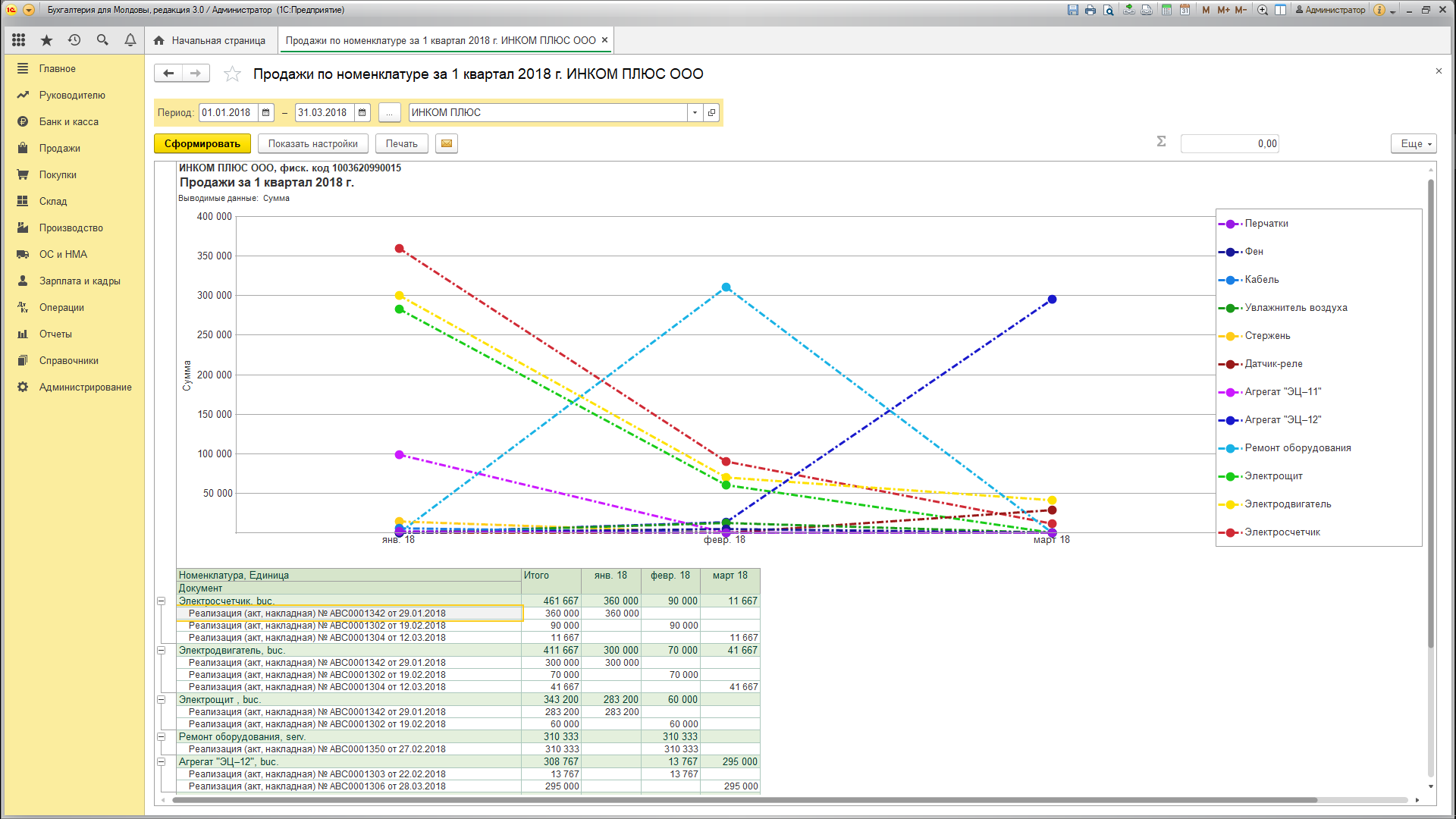This screenshot has width=1456, height=819.
Task: Open the Еще dropdown menu
Action: click(1414, 143)
